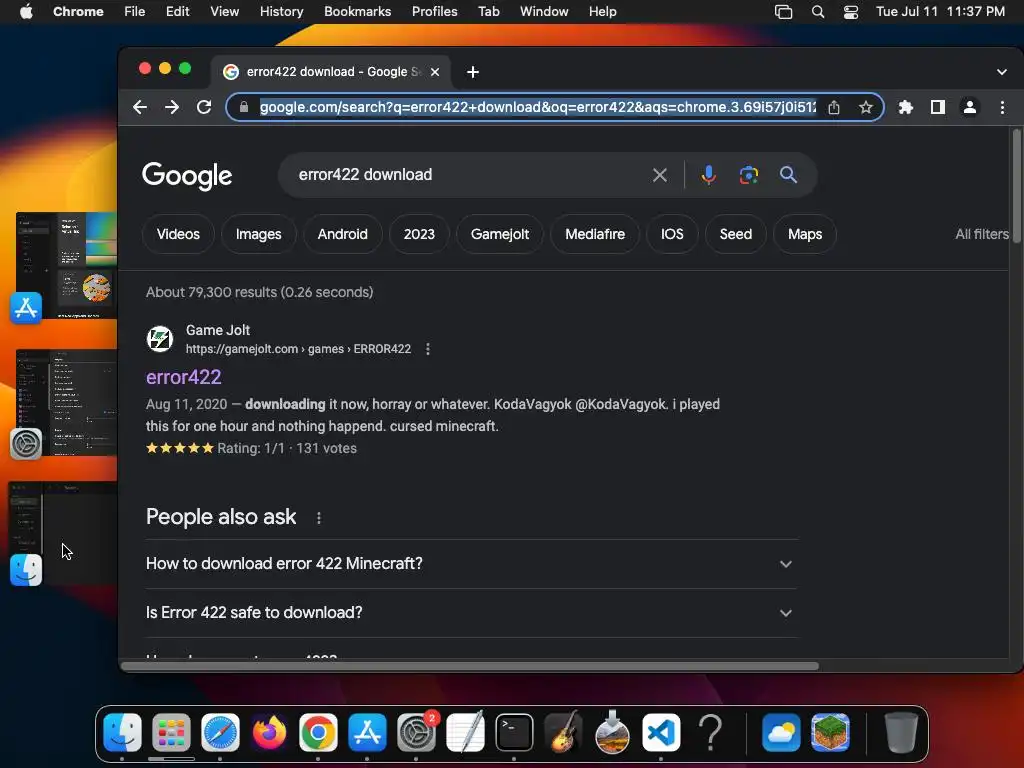Open System Settings in the Dock
This screenshot has width=1024, height=768.
point(416,732)
